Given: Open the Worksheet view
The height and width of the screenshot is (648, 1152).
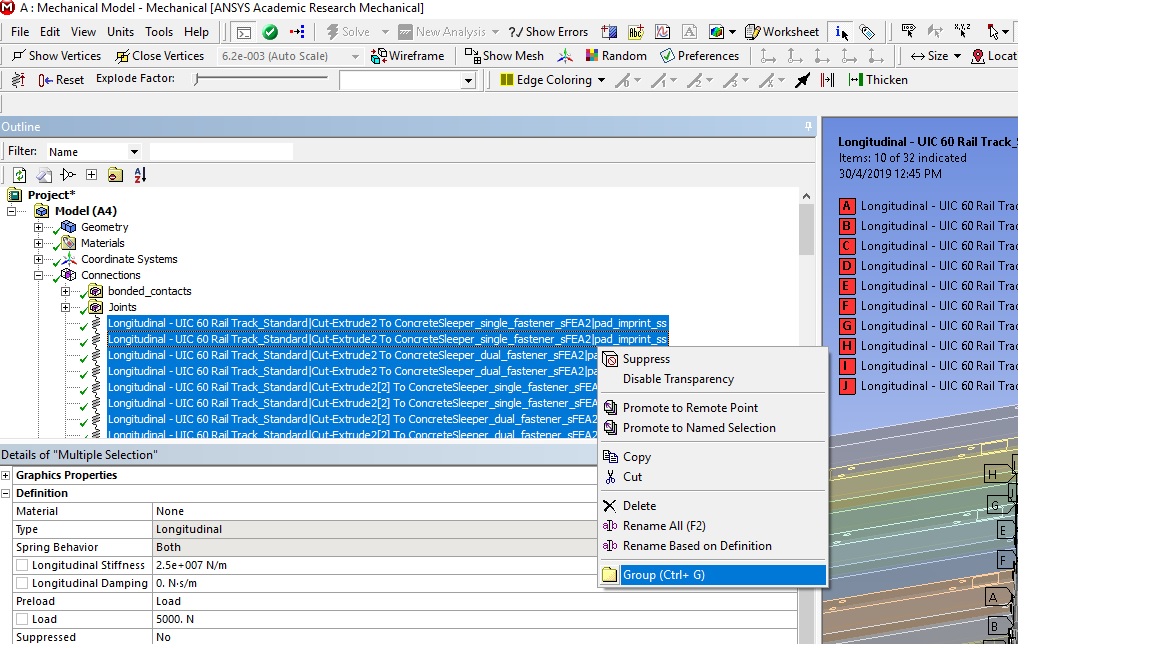Looking at the screenshot, I should [x=781, y=31].
